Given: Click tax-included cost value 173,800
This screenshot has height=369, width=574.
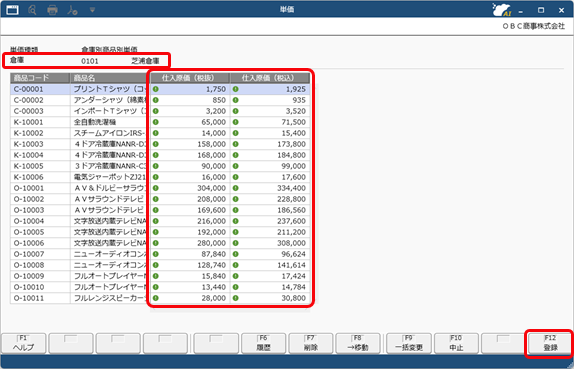Looking at the screenshot, I should point(291,144).
